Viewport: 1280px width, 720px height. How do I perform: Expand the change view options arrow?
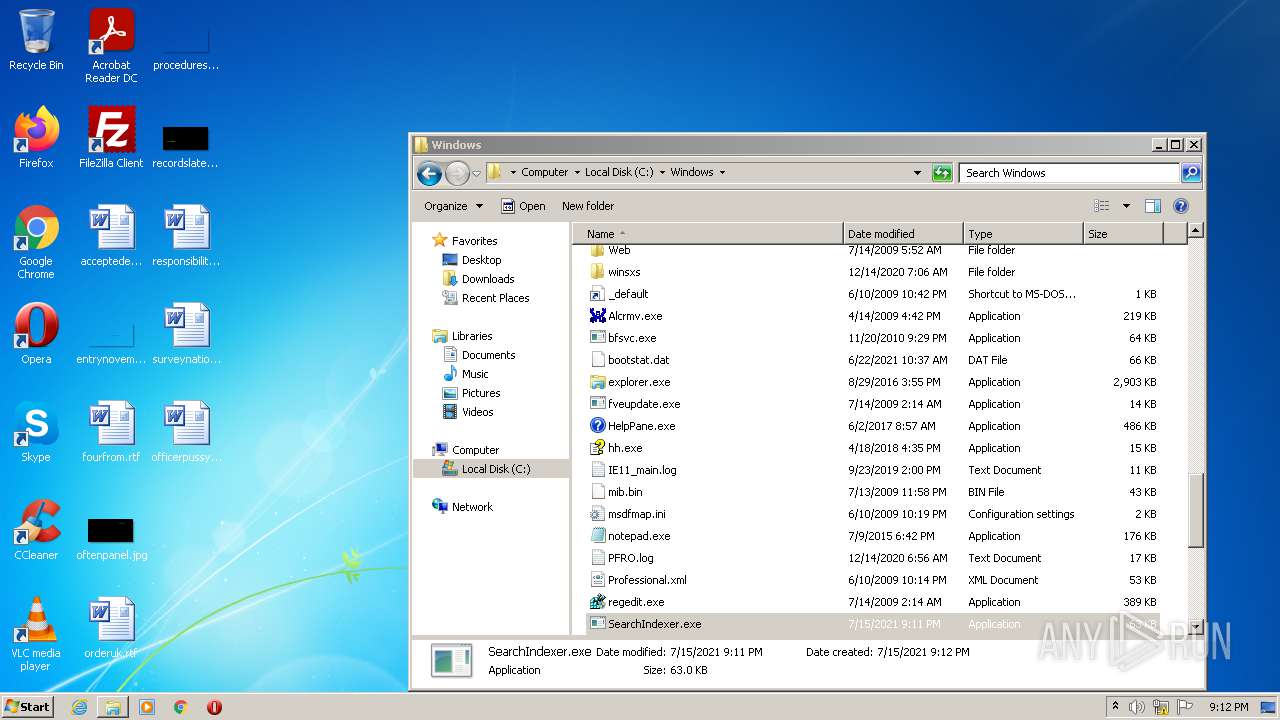point(1125,206)
